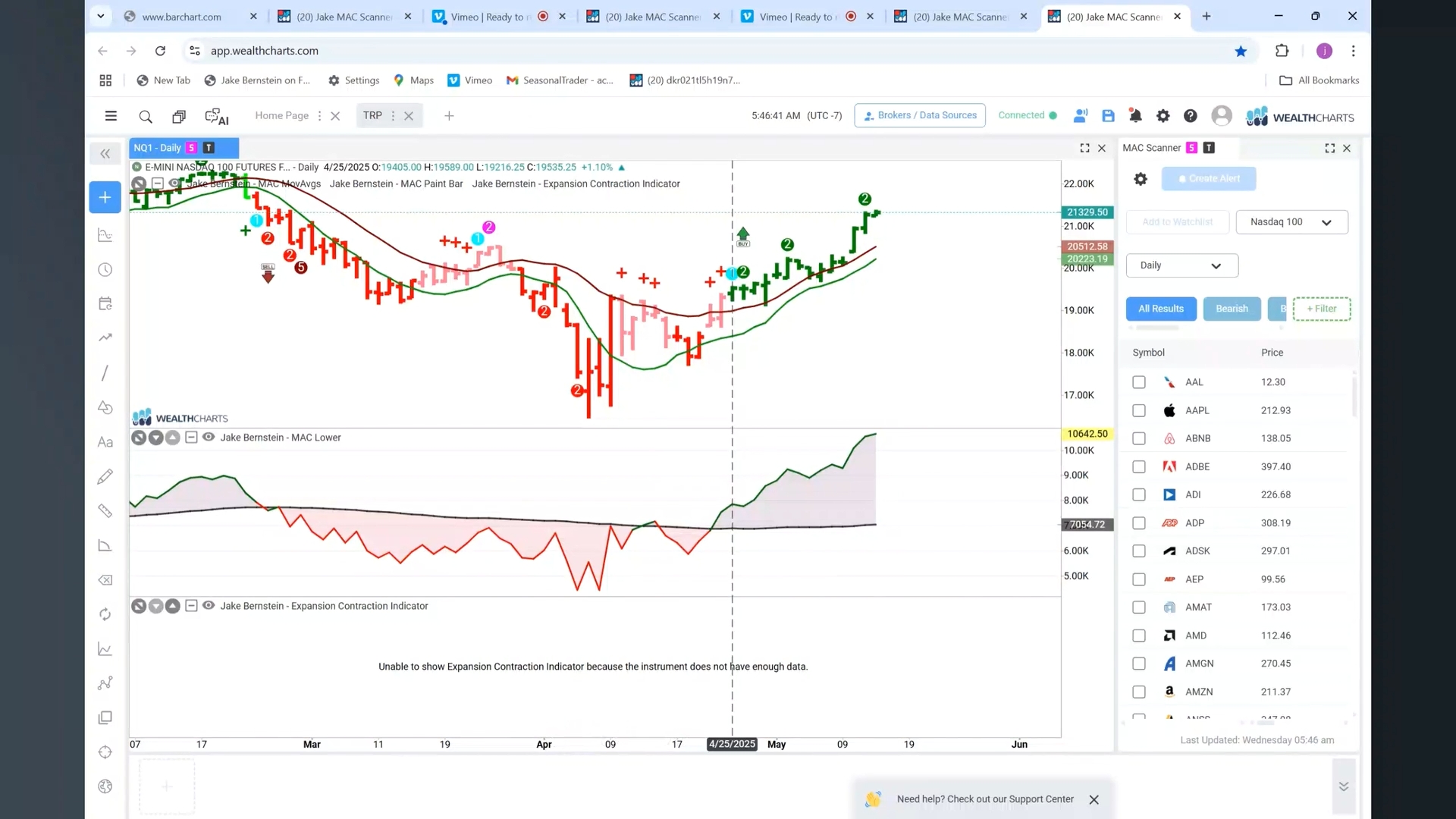The image size is (1456, 819).
Task: Reload the page in Chrome
Action: (x=160, y=51)
